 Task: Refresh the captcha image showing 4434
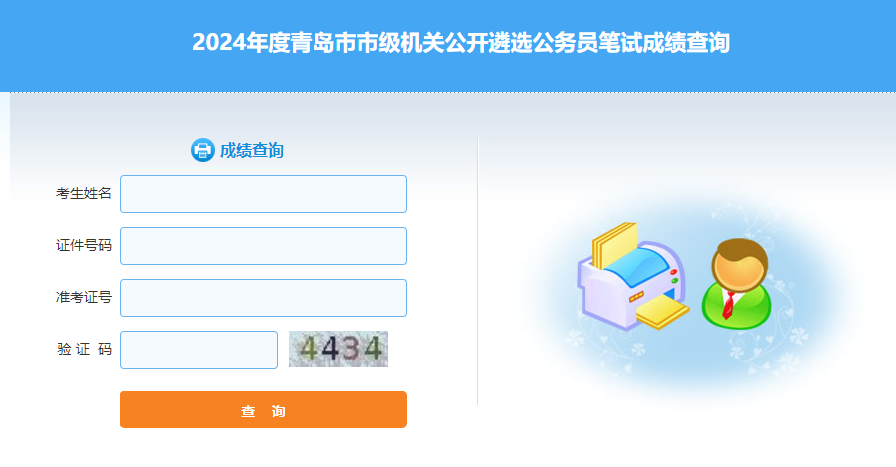coord(338,349)
